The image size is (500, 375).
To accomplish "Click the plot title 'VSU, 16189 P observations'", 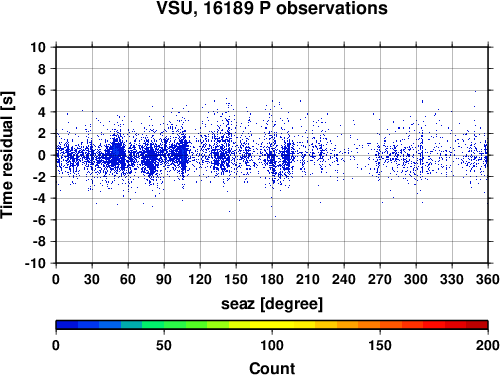I will [x=272, y=8].
